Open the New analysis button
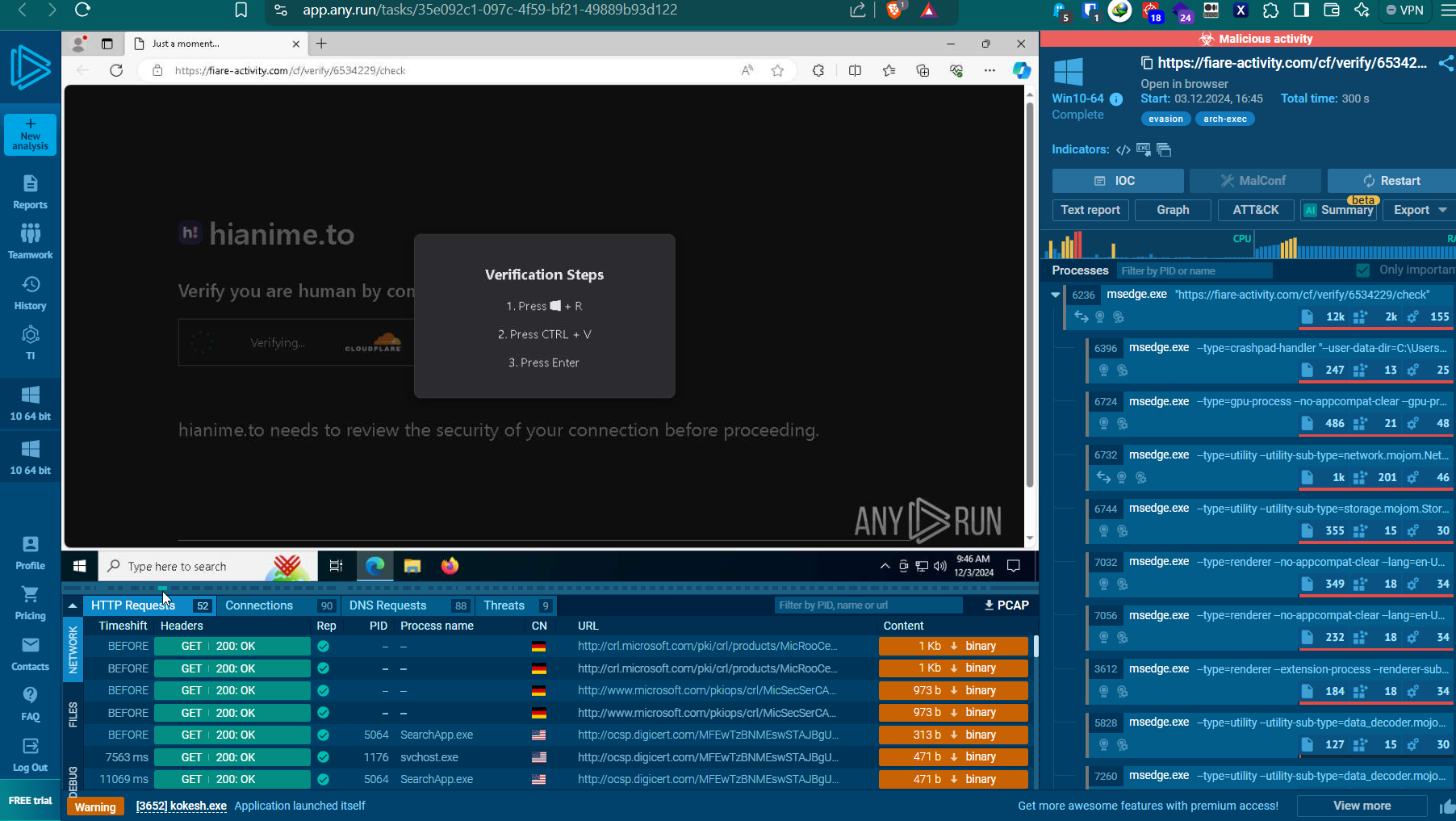This screenshot has width=1456, height=821. (30, 134)
